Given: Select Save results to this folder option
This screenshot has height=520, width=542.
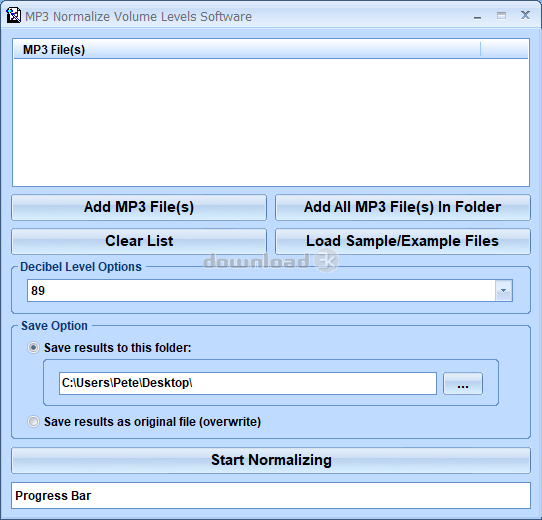Looking at the screenshot, I should [x=33, y=347].
